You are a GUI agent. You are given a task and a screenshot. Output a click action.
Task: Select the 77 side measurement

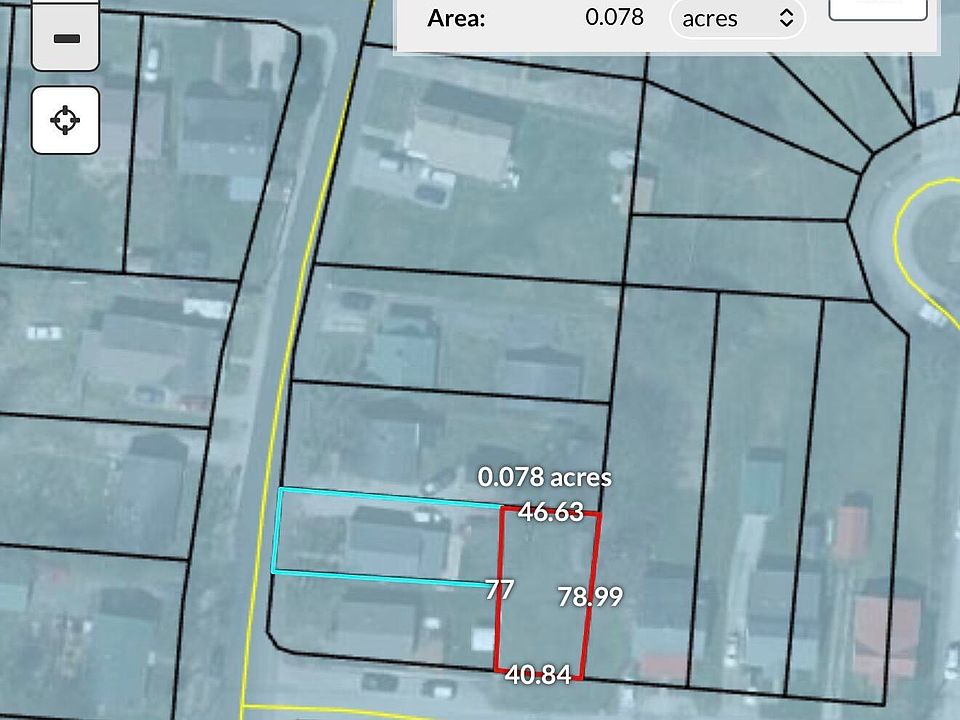coord(500,590)
